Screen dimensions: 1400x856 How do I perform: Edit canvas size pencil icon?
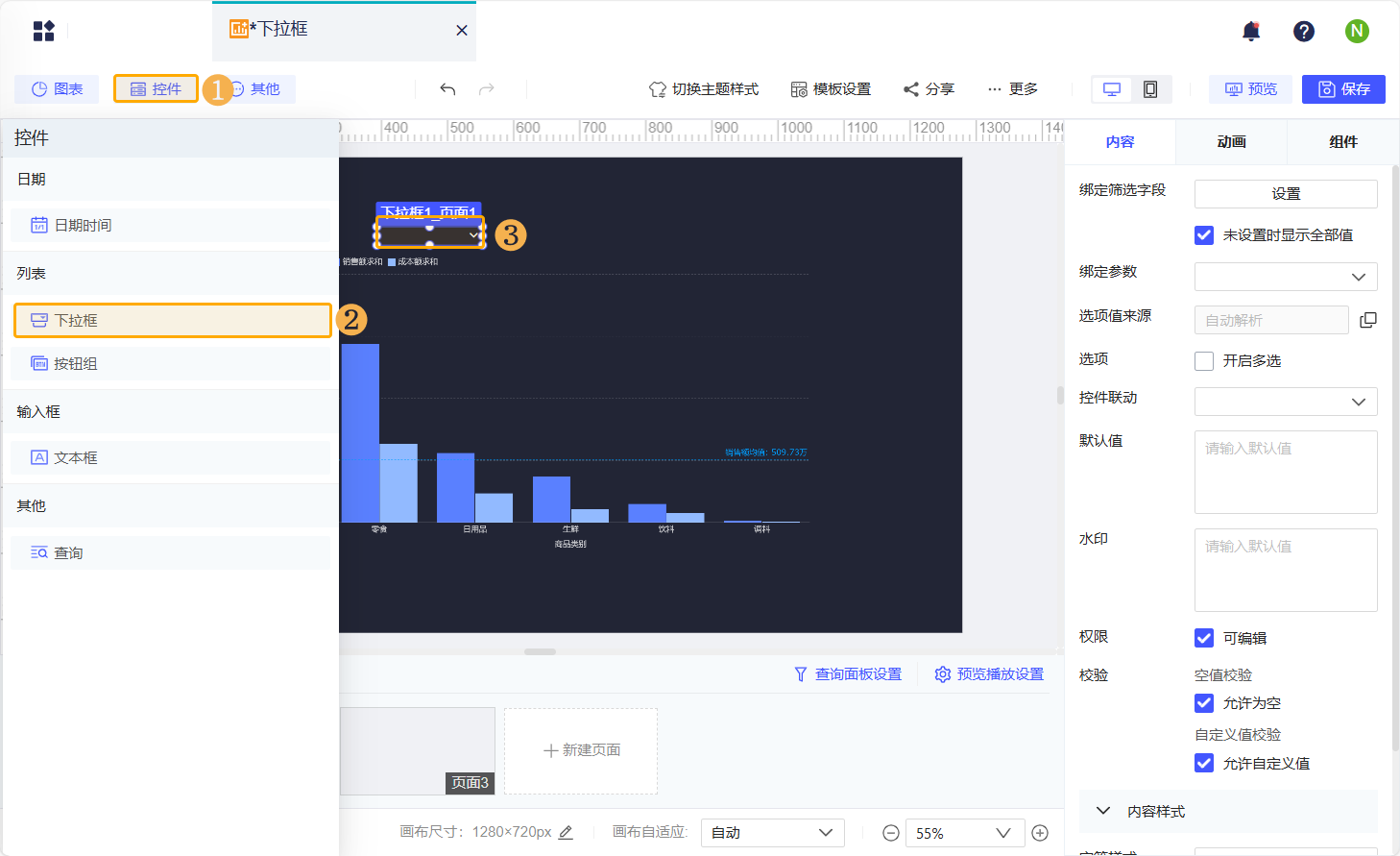[566, 832]
